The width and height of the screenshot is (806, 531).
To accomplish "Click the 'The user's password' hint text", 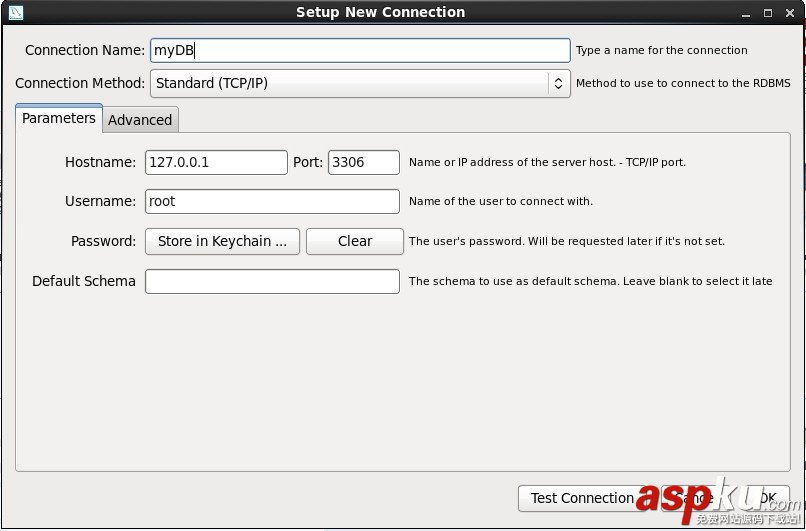I will click(566, 242).
